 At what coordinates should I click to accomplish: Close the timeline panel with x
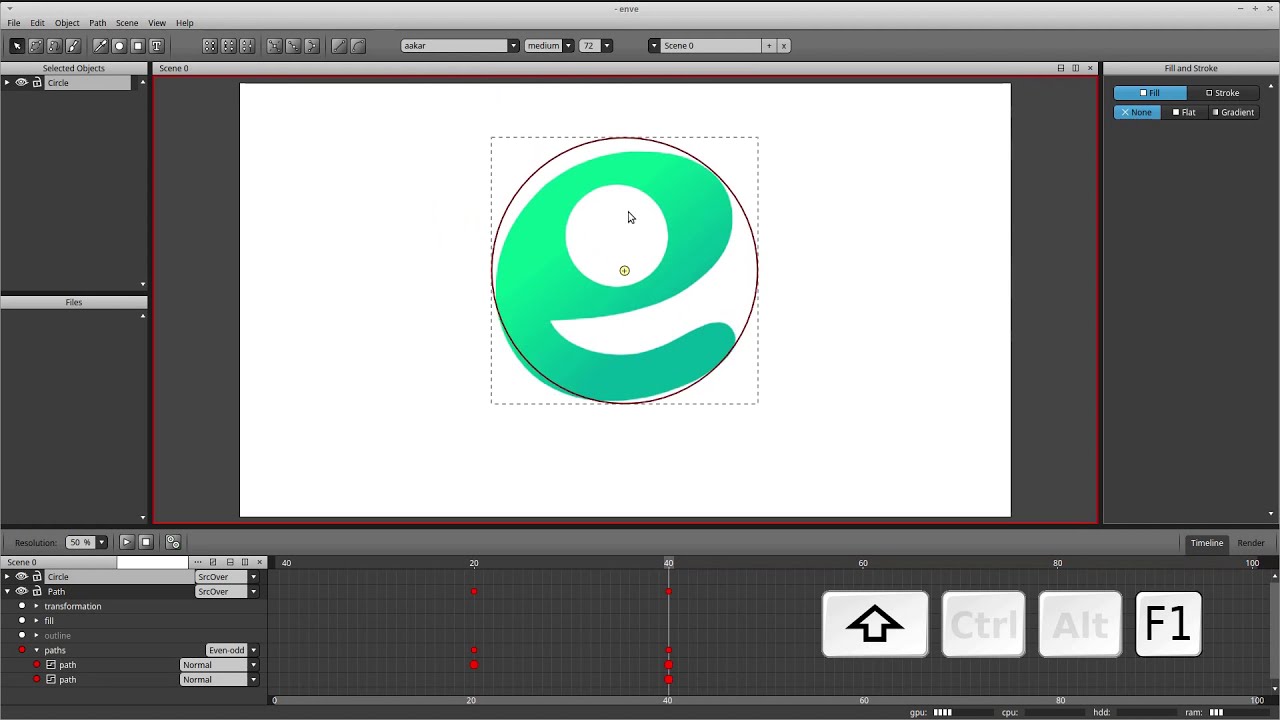click(x=260, y=562)
